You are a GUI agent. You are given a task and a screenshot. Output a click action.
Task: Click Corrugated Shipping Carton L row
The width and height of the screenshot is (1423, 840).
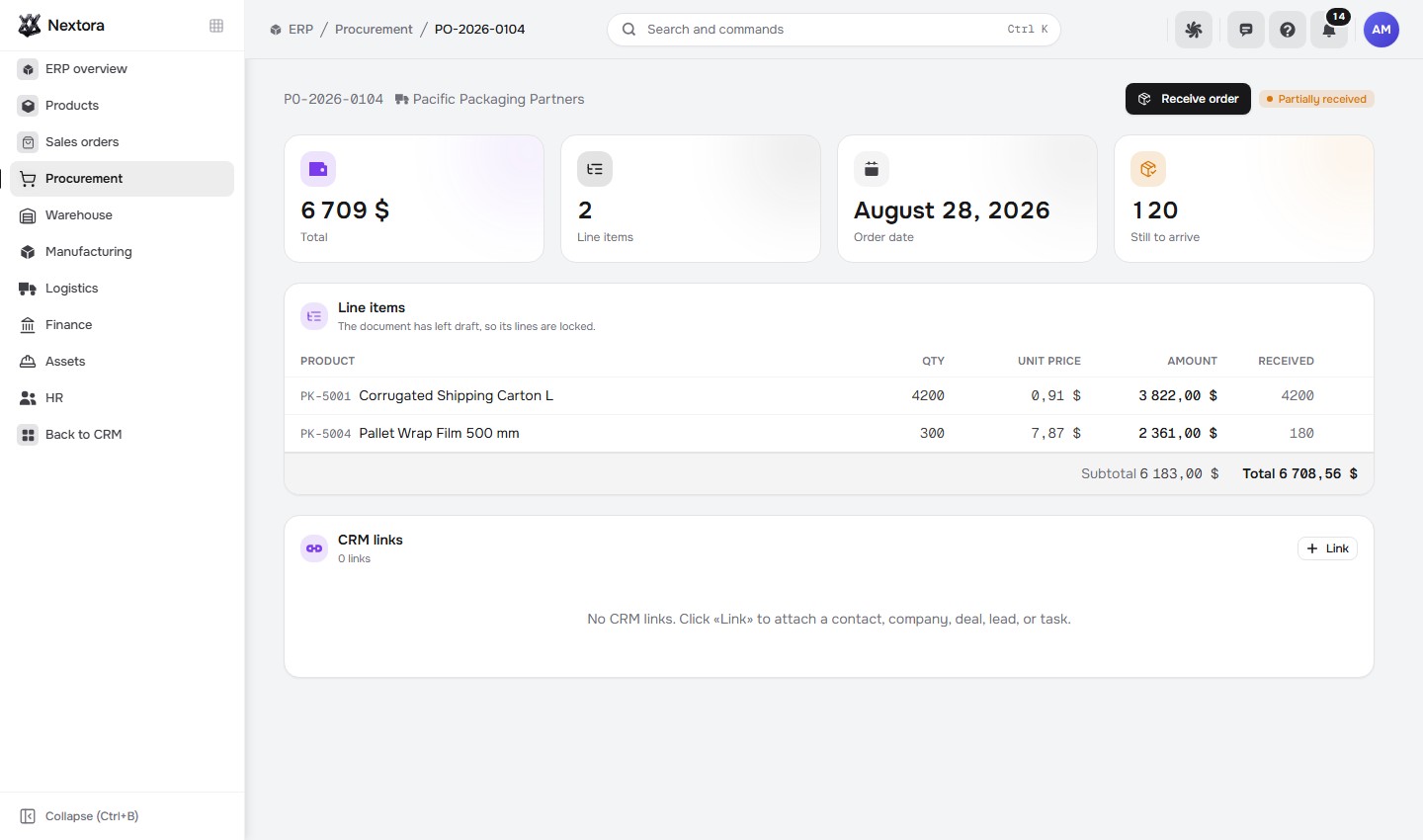point(828,395)
